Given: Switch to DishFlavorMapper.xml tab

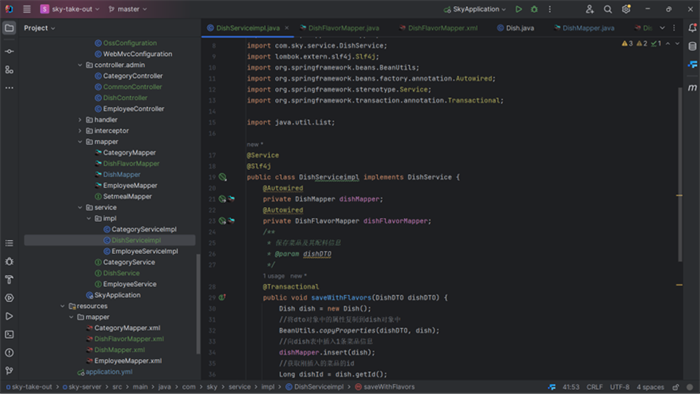Looking at the screenshot, I should click(x=438, y=28).
